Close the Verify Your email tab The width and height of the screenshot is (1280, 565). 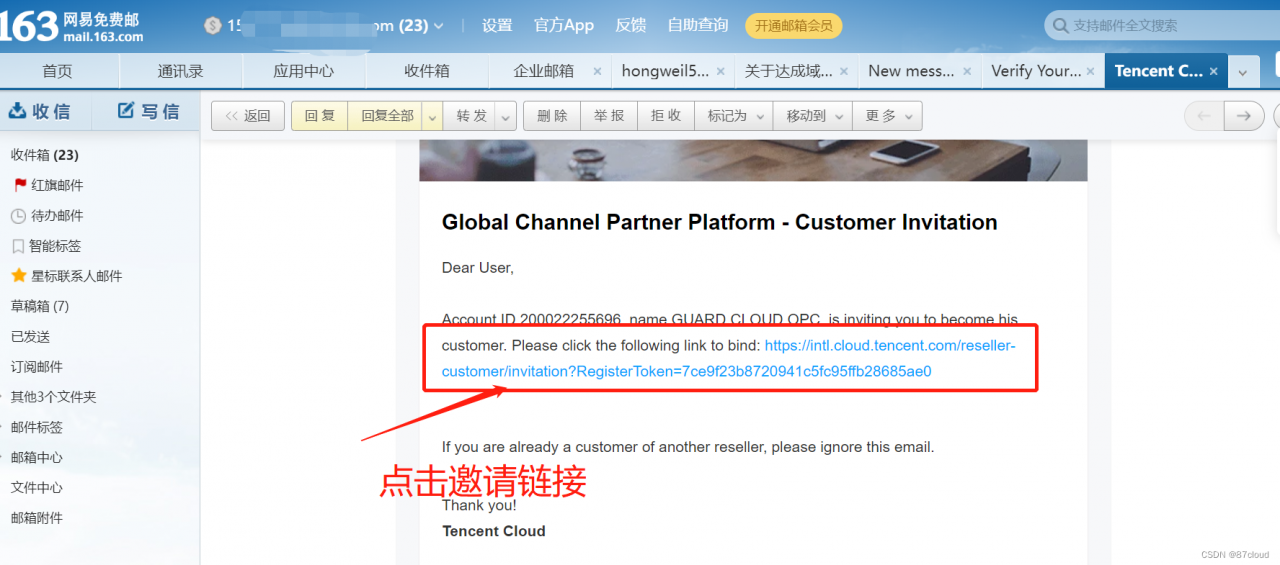pyautogui.click(x=1091, y=71)
